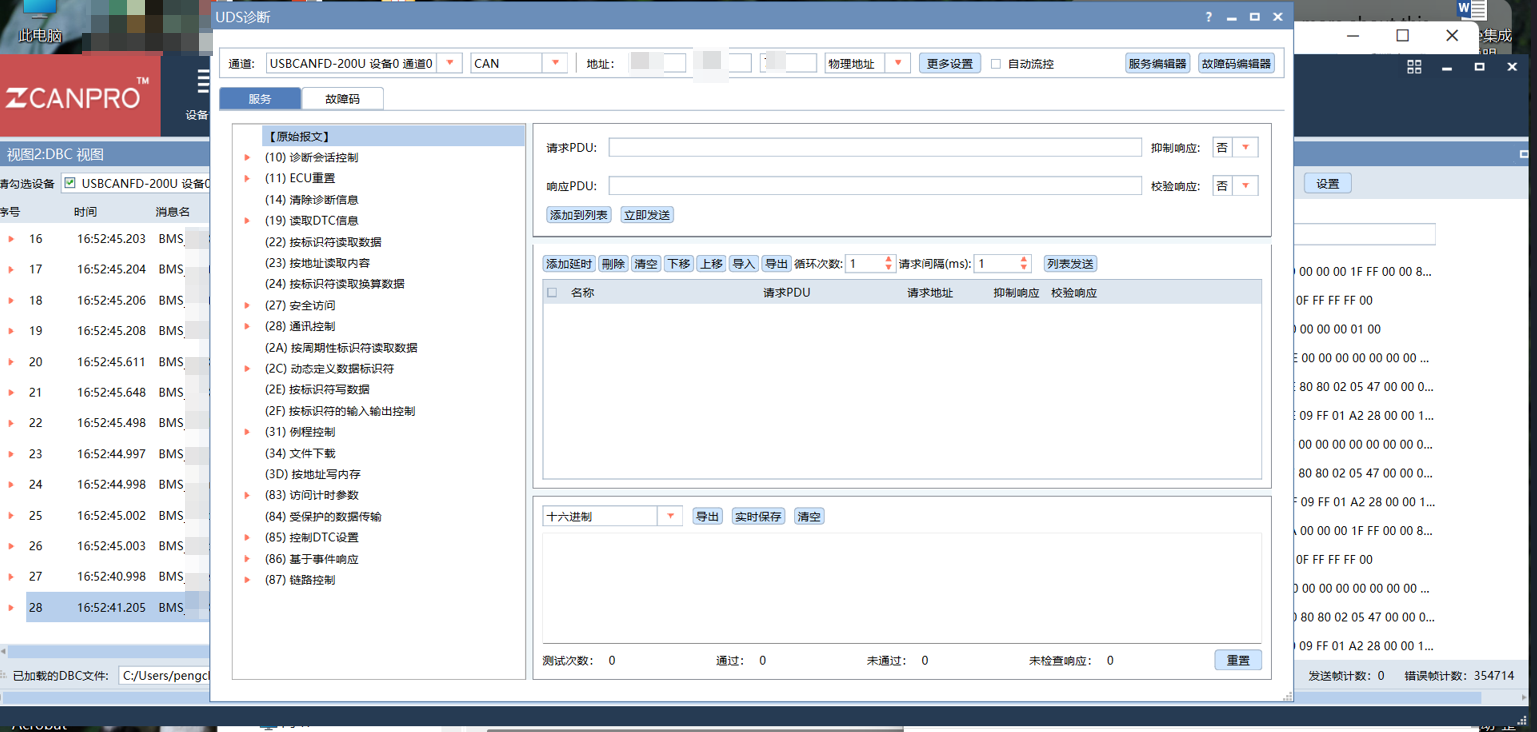Screen dimensions: 1537x732
Task: Click the 实时保存 button
Action: point(758,517)
